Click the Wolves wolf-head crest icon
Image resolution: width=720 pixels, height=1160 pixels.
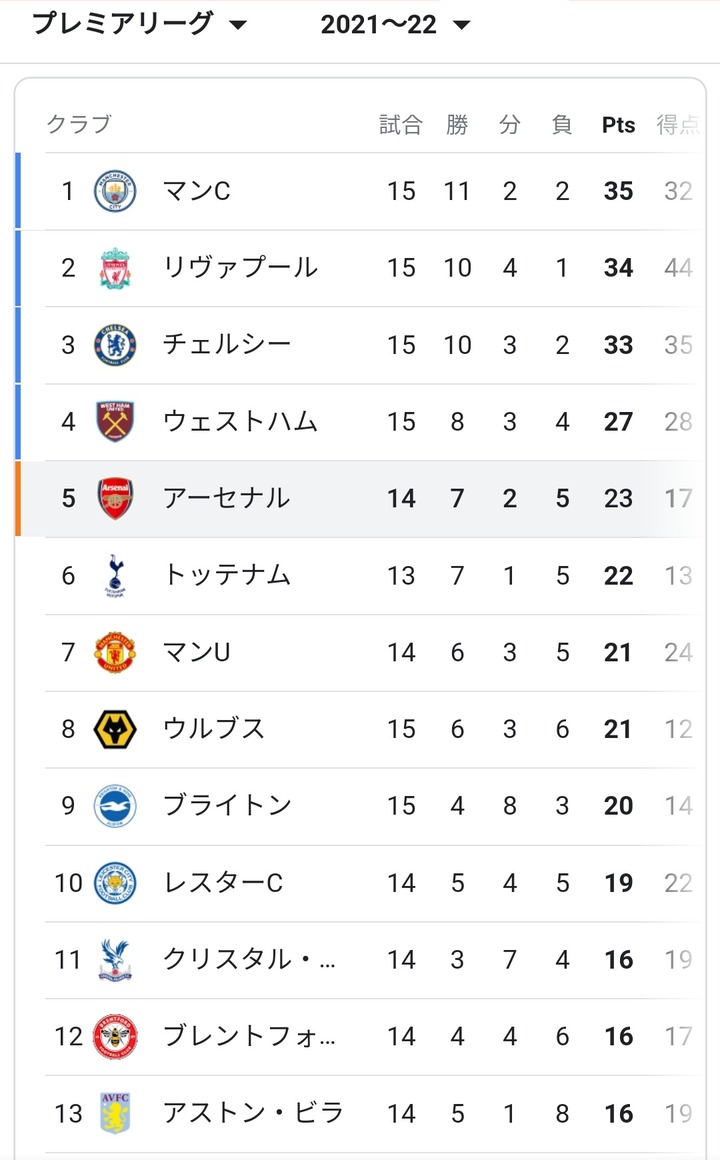[115, 729]
